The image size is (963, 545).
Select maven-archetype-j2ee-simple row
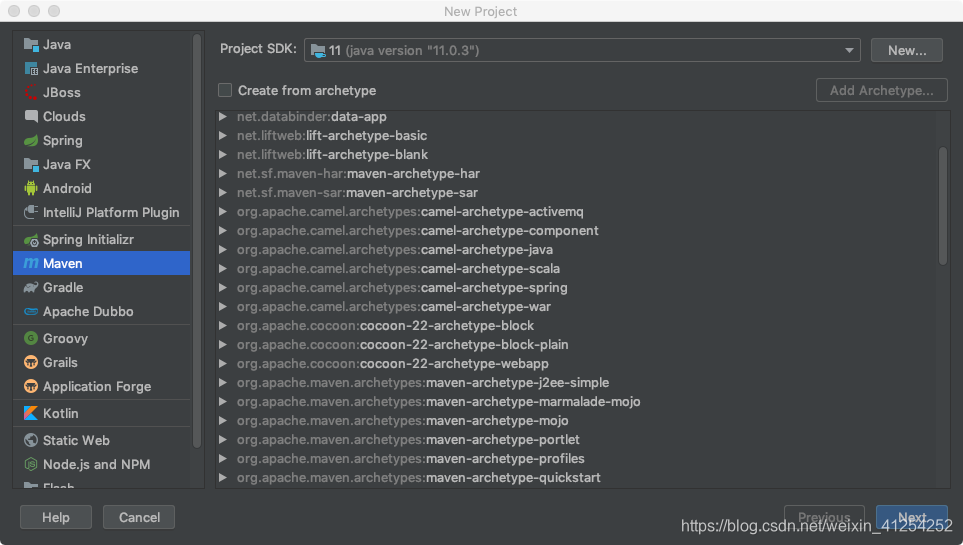[x=577, y=383]
